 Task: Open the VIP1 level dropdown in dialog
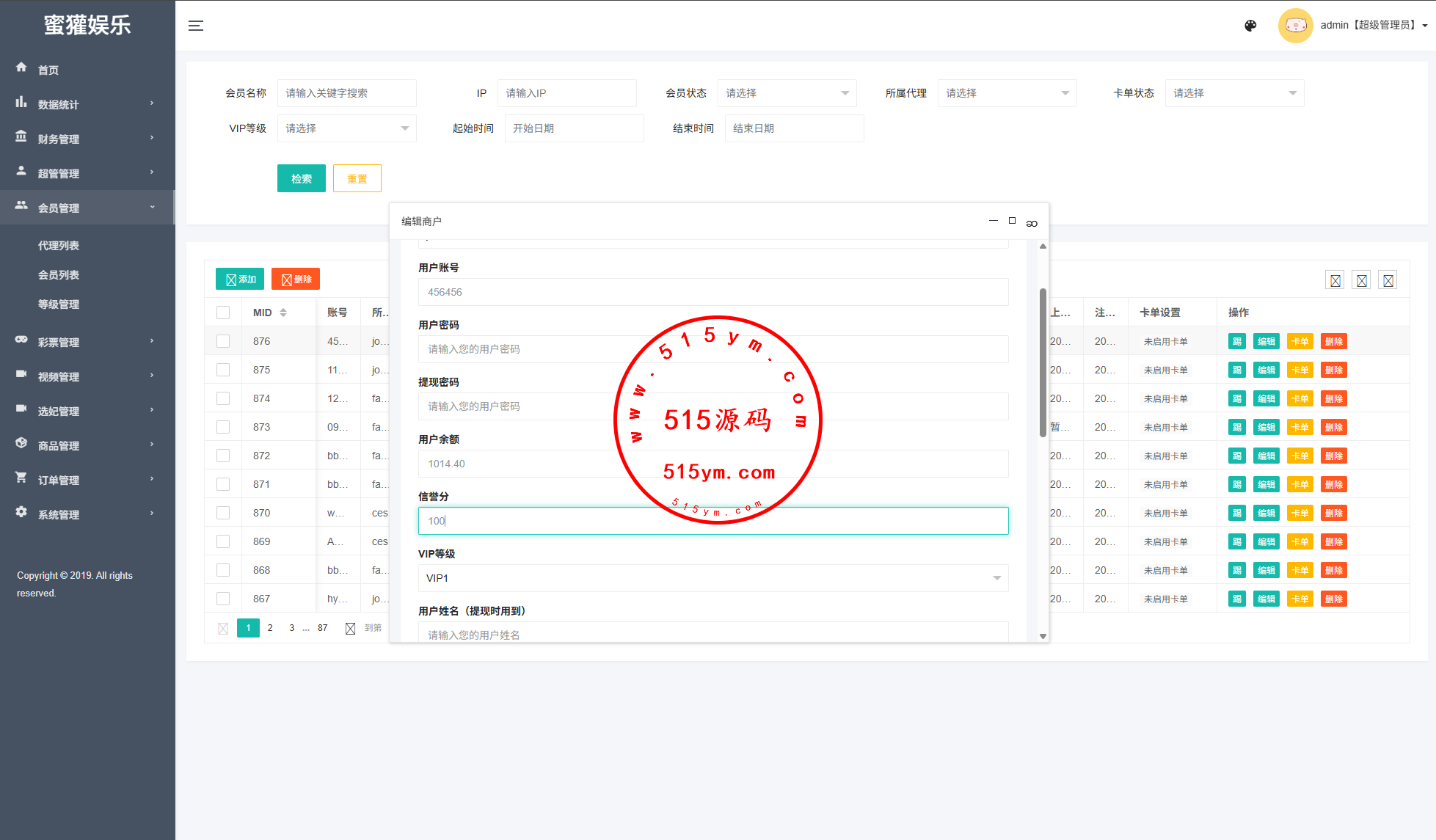coord(712,578)
